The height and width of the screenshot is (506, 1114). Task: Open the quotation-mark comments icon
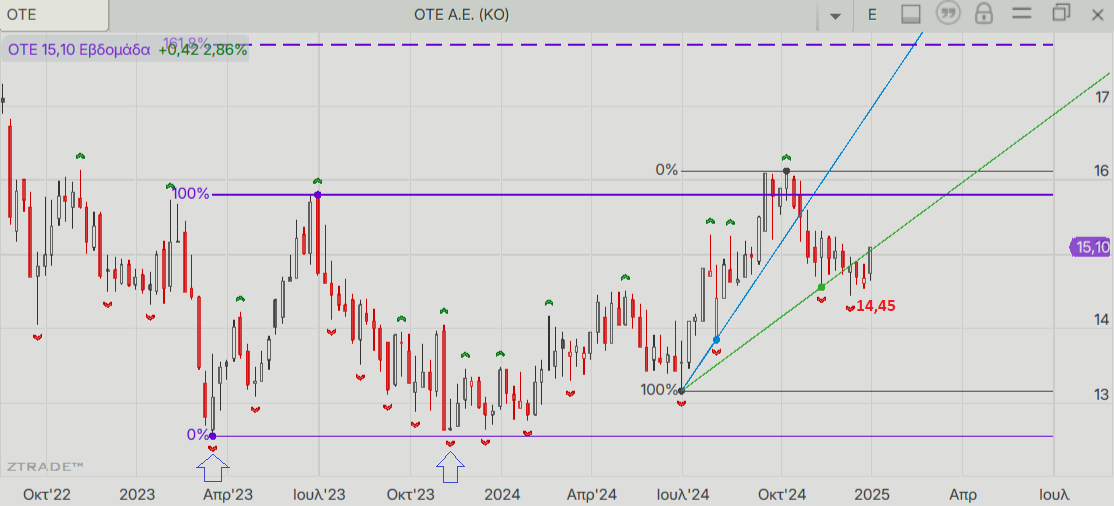click(946, 13)
